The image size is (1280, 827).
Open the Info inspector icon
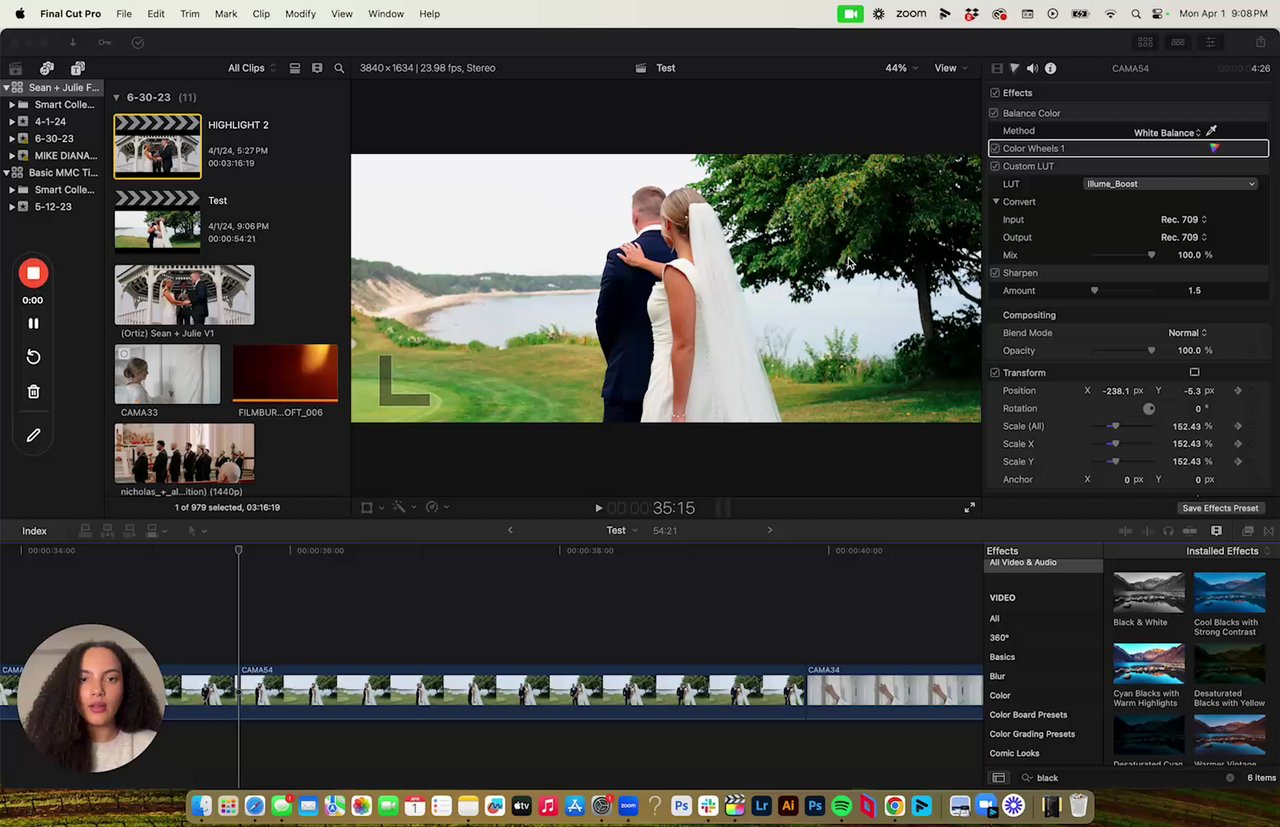click(1050, 68)
